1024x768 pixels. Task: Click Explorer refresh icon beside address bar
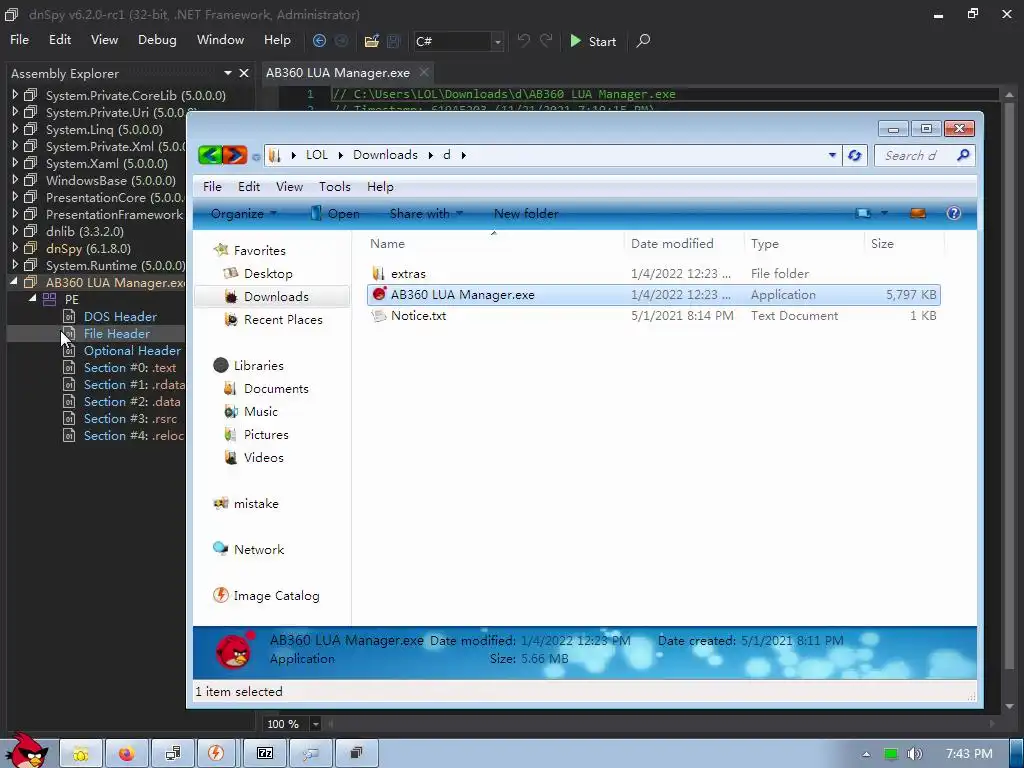click(854, 155)
